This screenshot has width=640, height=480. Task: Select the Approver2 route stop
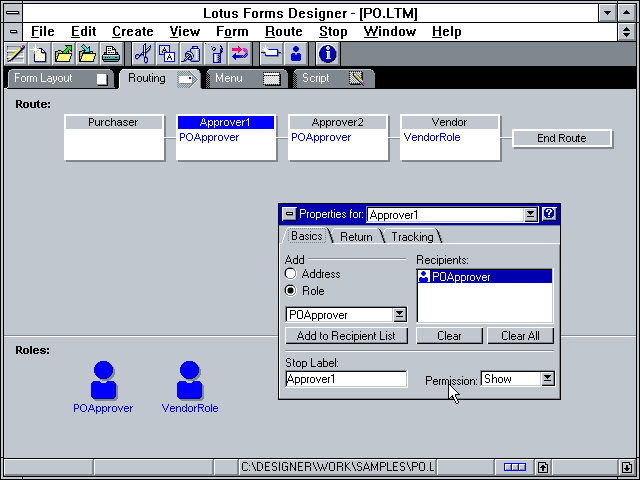[x=338, y=138]
